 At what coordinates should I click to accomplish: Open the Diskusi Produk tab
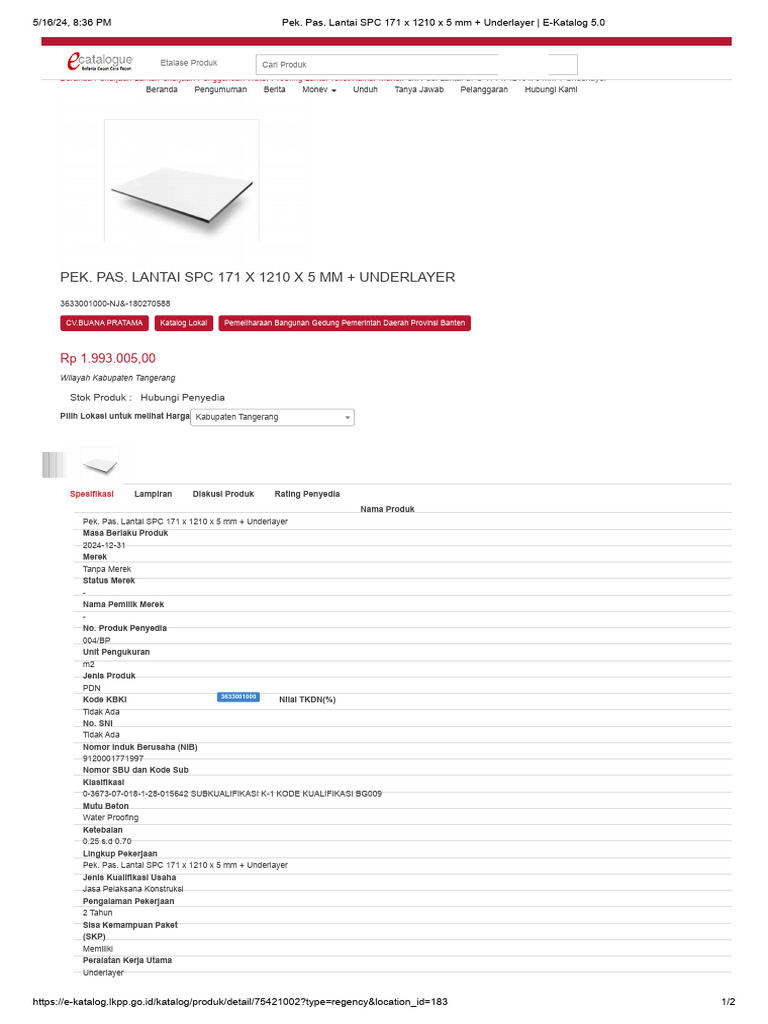(x=223, y=494)
